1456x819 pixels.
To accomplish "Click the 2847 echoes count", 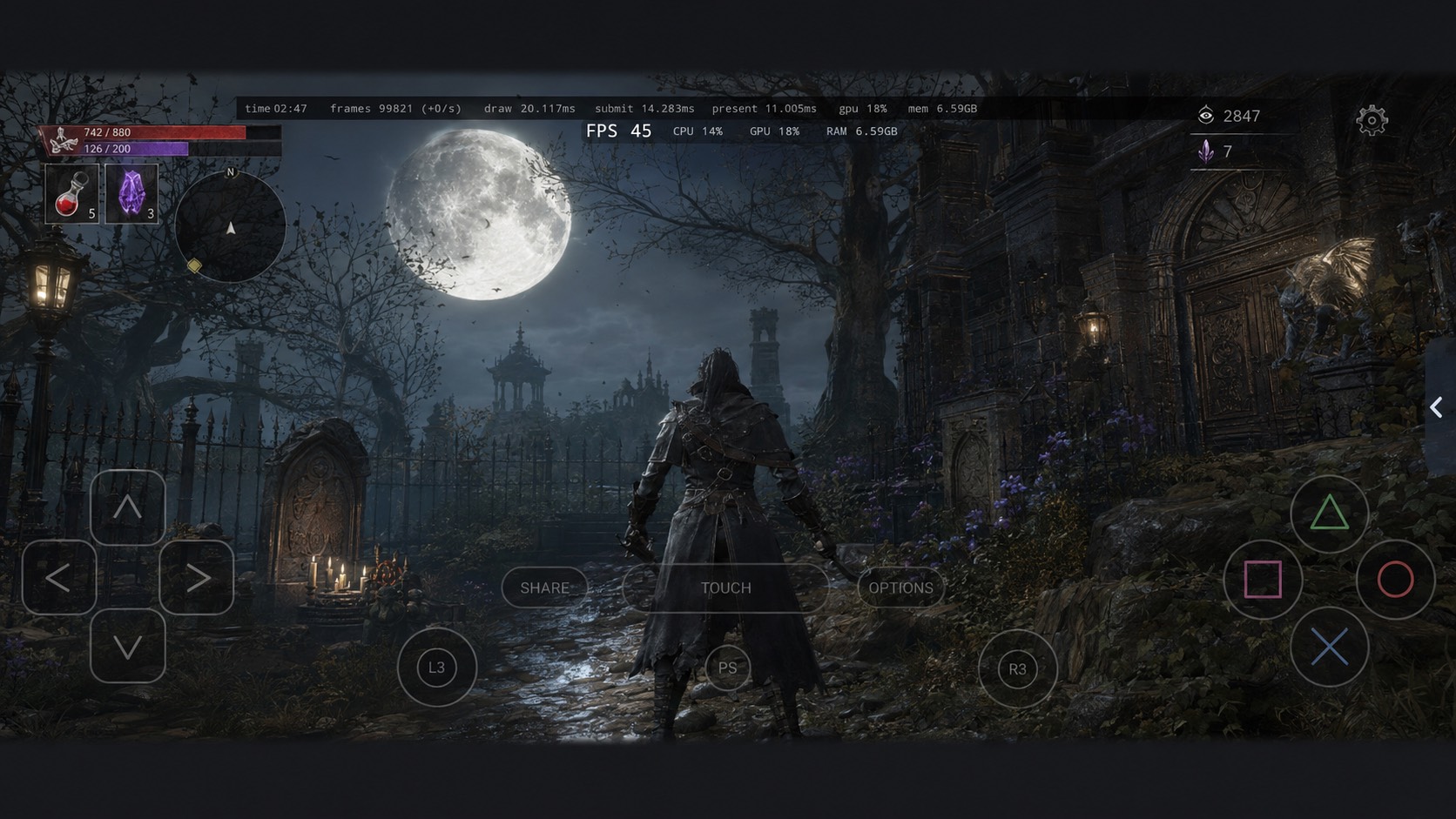I will (x=1241, y=116).
